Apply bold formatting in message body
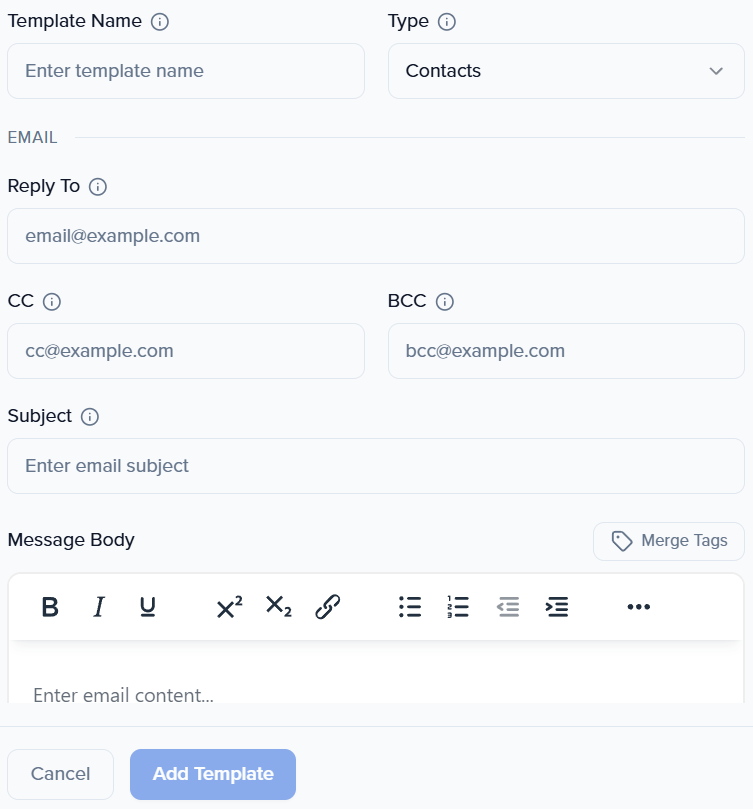The width and height of the screenshot is (753, 809). [50, 606]
